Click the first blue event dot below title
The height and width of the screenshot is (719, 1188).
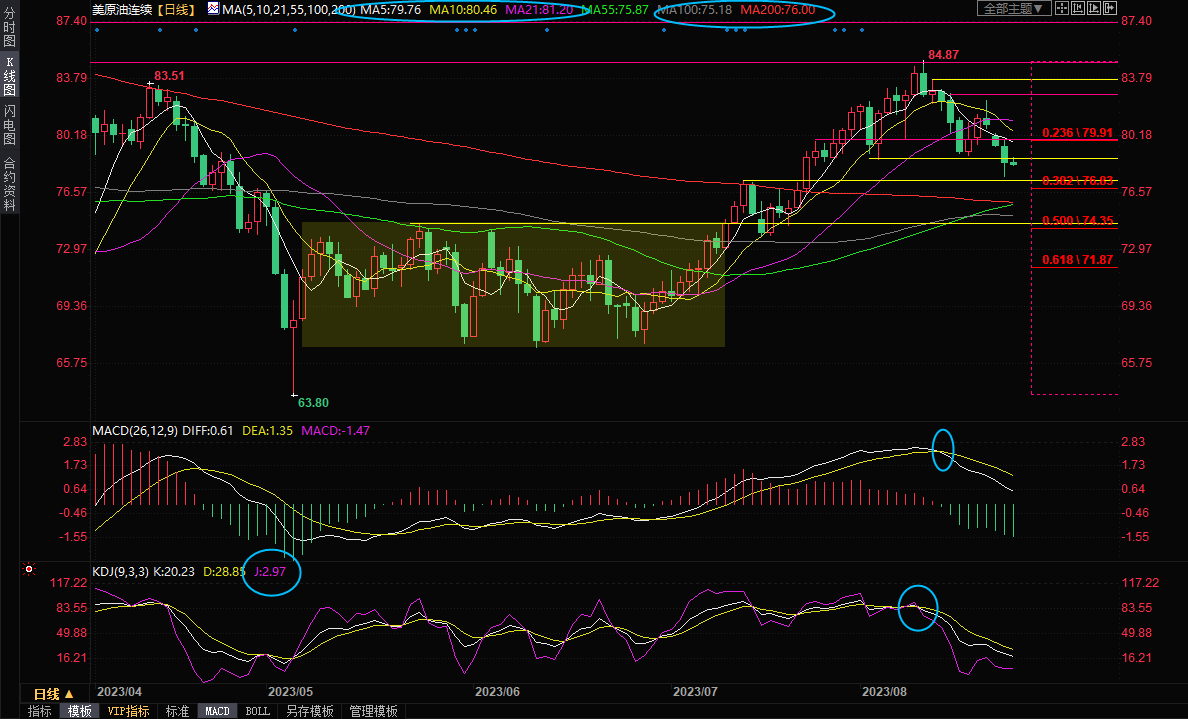pos(97,29)
